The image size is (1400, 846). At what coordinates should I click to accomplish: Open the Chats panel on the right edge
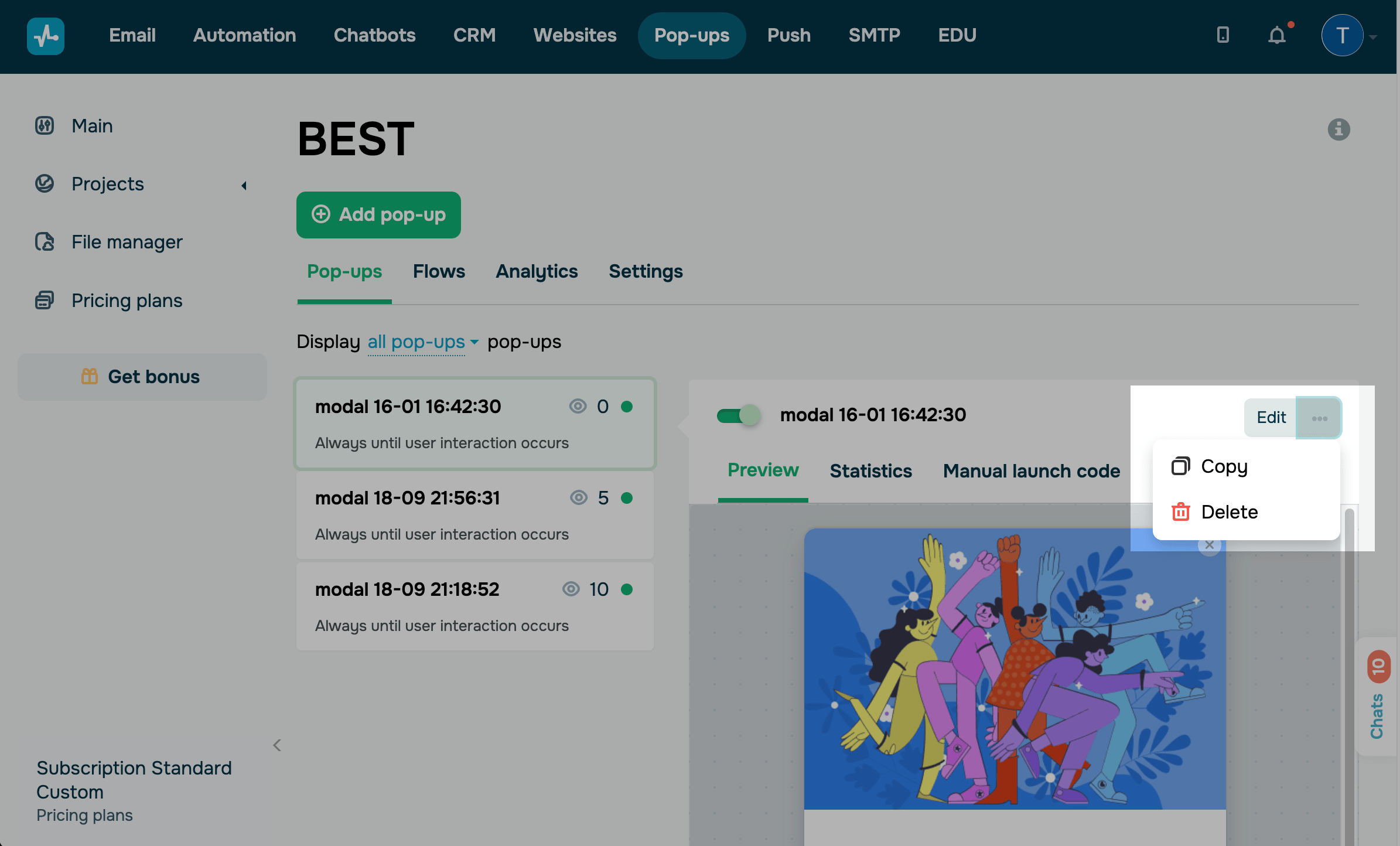[x=1378, y=712]
